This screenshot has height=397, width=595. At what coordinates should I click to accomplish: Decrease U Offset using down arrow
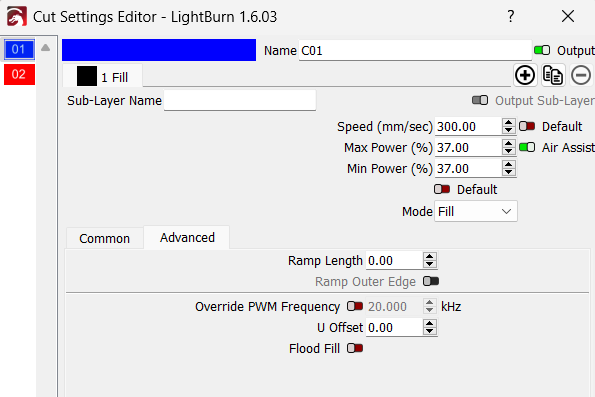[x=430, y=331]
